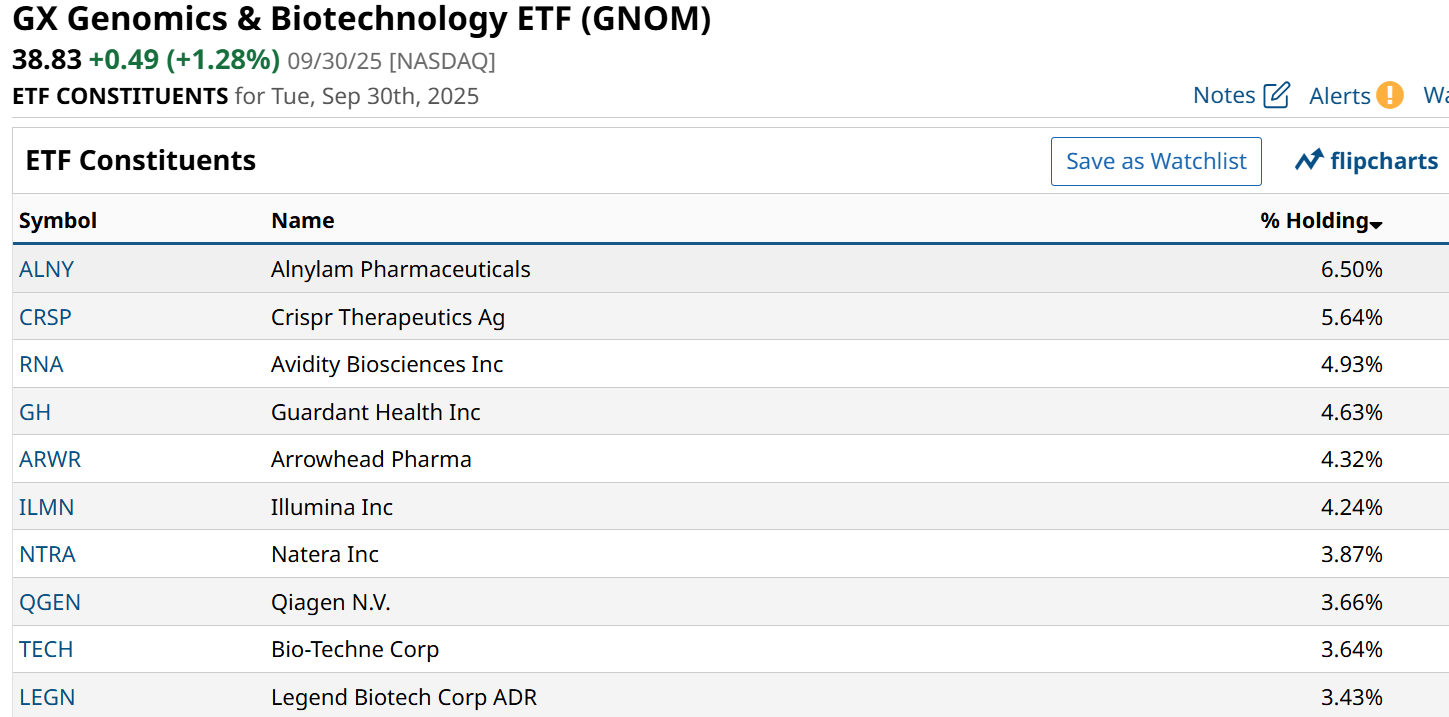
Task: Open the RNA symbol link
Action: (41, 364)
